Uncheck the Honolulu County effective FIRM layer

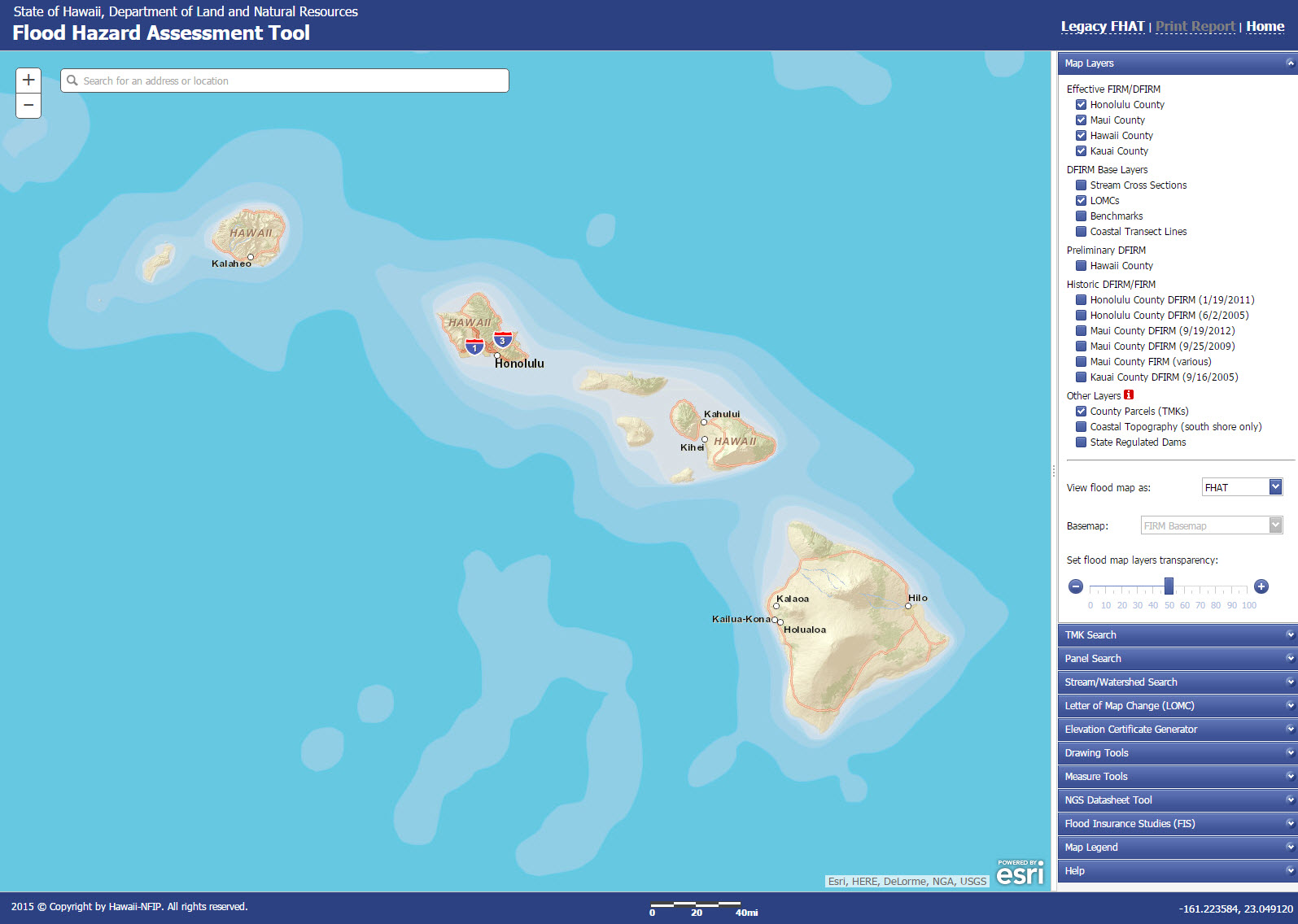(x=1082, y=105)
